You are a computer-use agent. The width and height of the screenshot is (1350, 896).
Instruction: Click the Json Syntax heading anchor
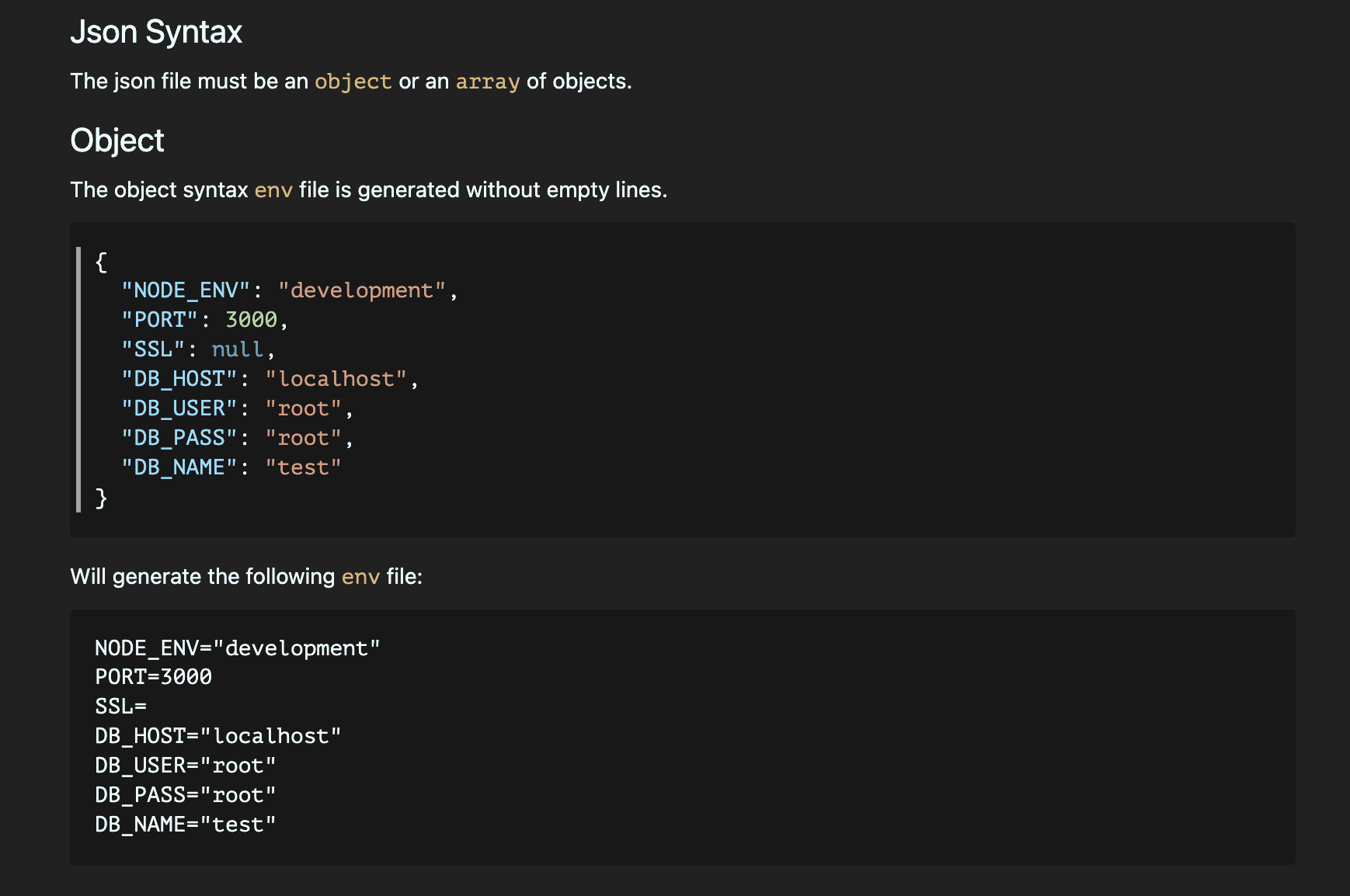coord(155,32)
